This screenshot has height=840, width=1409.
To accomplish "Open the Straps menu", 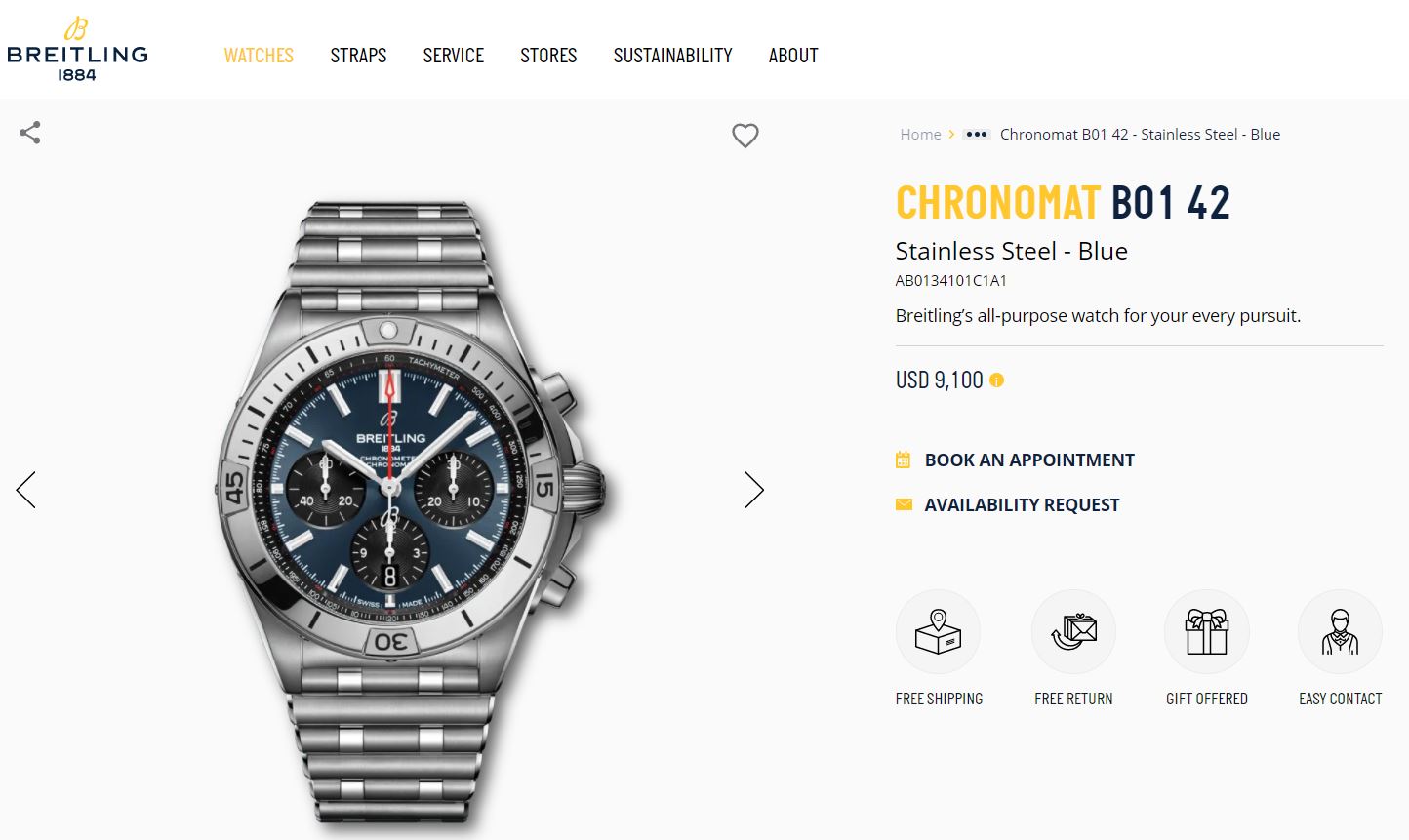I will (358, 56).
